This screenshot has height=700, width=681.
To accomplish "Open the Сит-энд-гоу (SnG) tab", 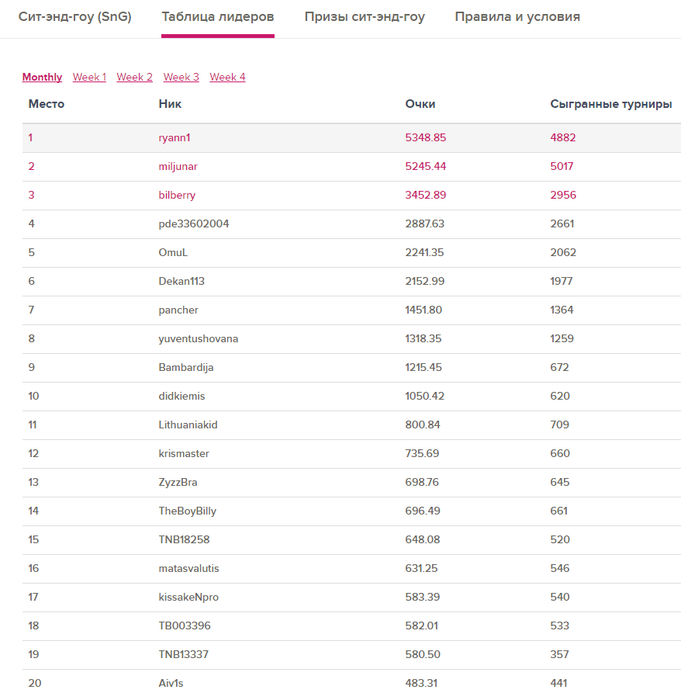I will coord(75,17).
